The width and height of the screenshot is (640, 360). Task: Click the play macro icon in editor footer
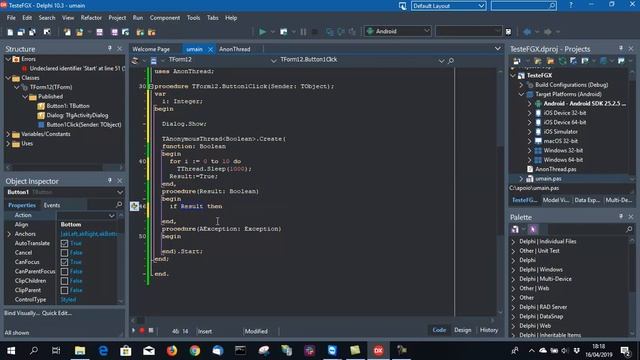click(133, 331)
